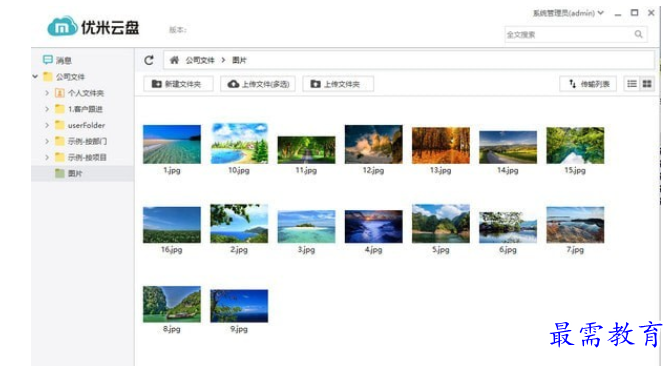Select the 6.jpg thumbnail
Screen dimensions: 671x366
click(508, 227)
